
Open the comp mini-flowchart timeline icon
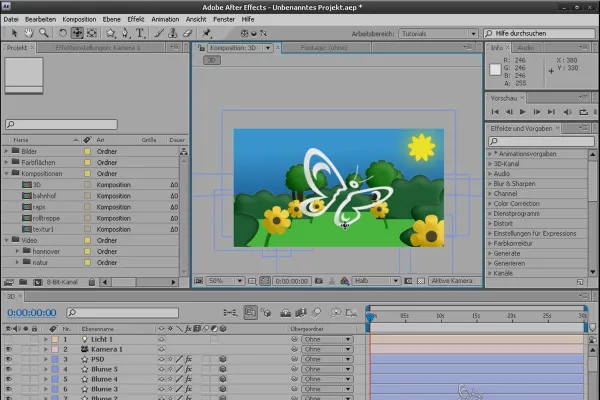[x=230, y=313]
